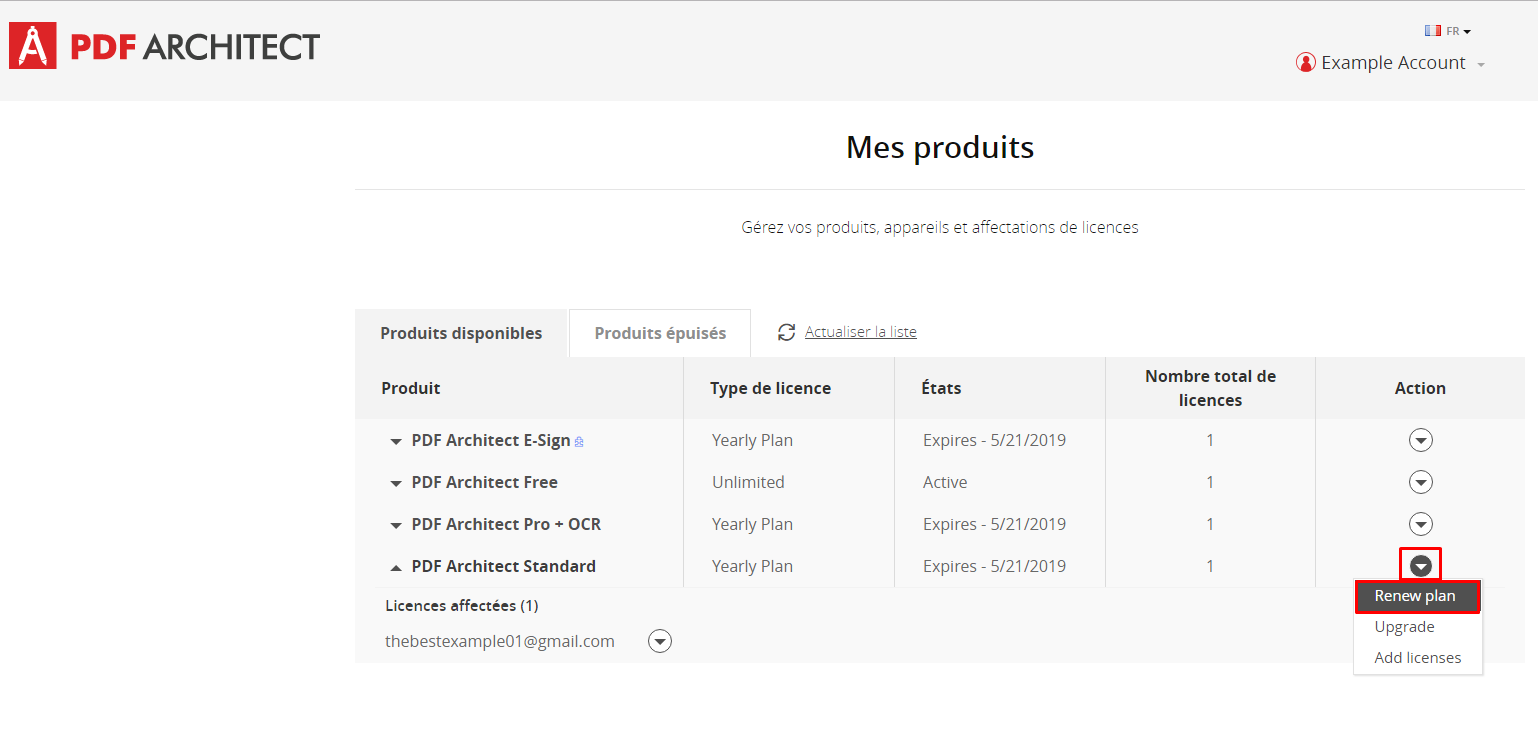Expand the PDF Architect Pro + OCR row
The image size is (1538, 742).
click(x=396, y=525)
